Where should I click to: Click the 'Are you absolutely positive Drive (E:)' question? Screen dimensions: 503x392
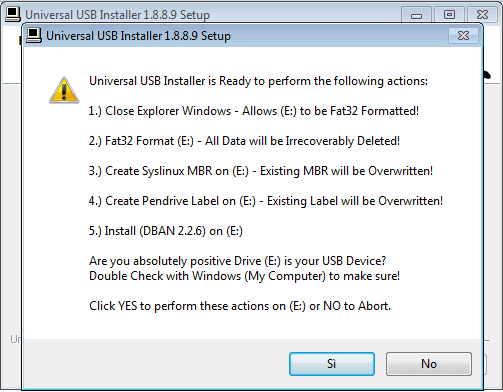click(x=237, y=261)
